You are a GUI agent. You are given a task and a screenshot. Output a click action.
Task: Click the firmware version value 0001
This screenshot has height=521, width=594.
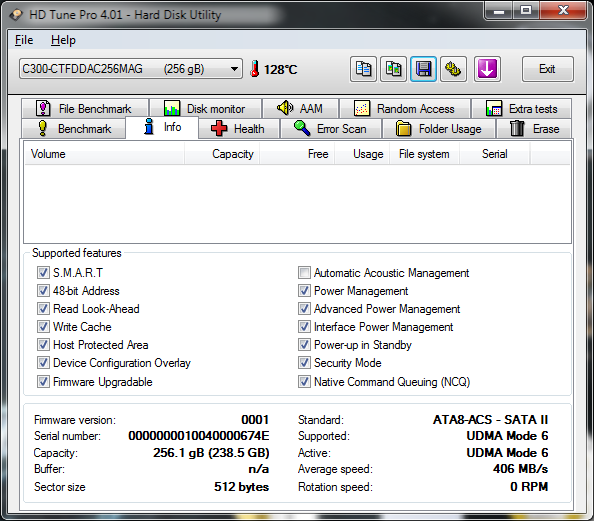[x=255, y=419]
